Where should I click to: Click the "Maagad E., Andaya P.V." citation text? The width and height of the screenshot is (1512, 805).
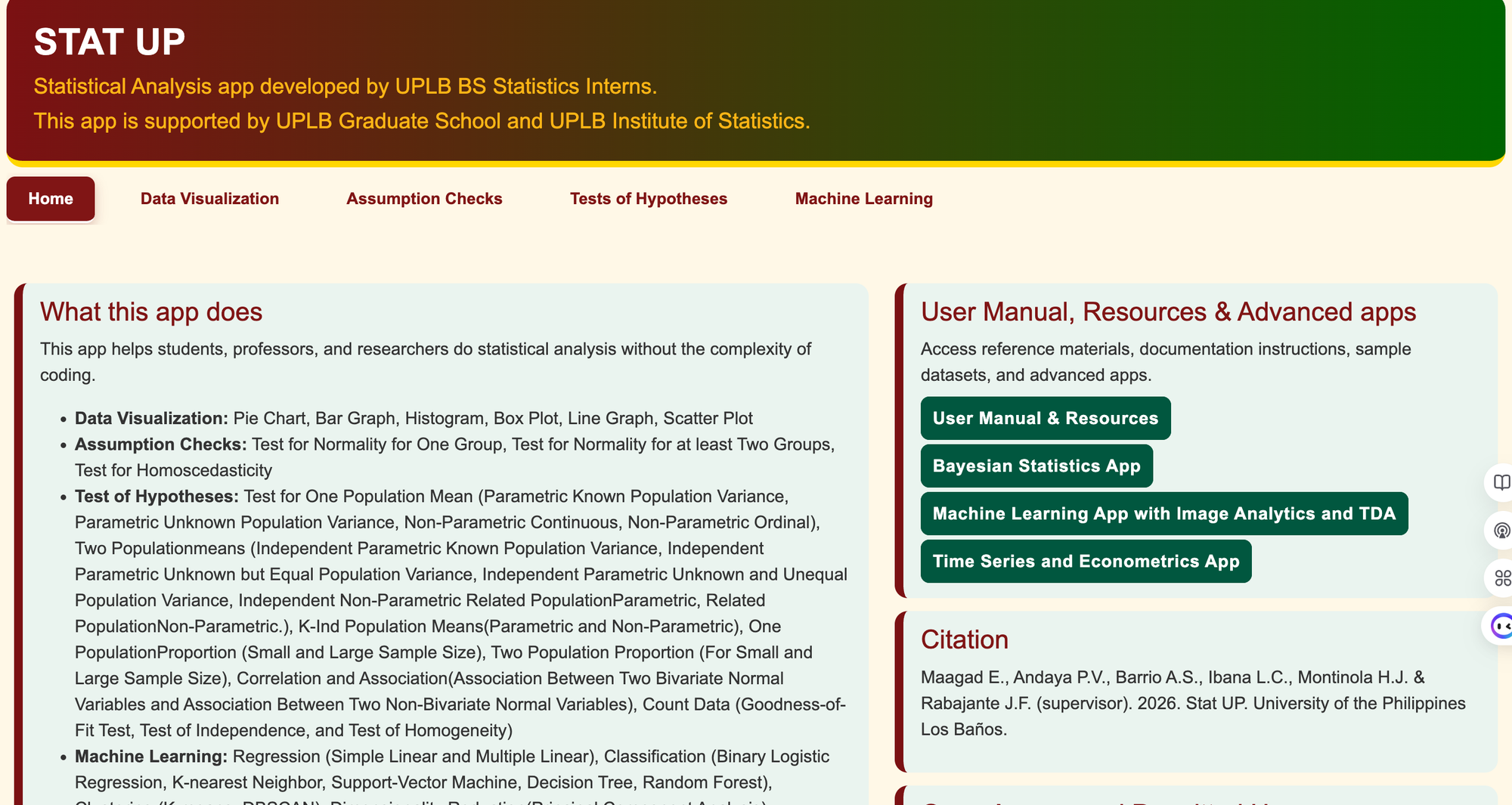(x=1193, y=703)
